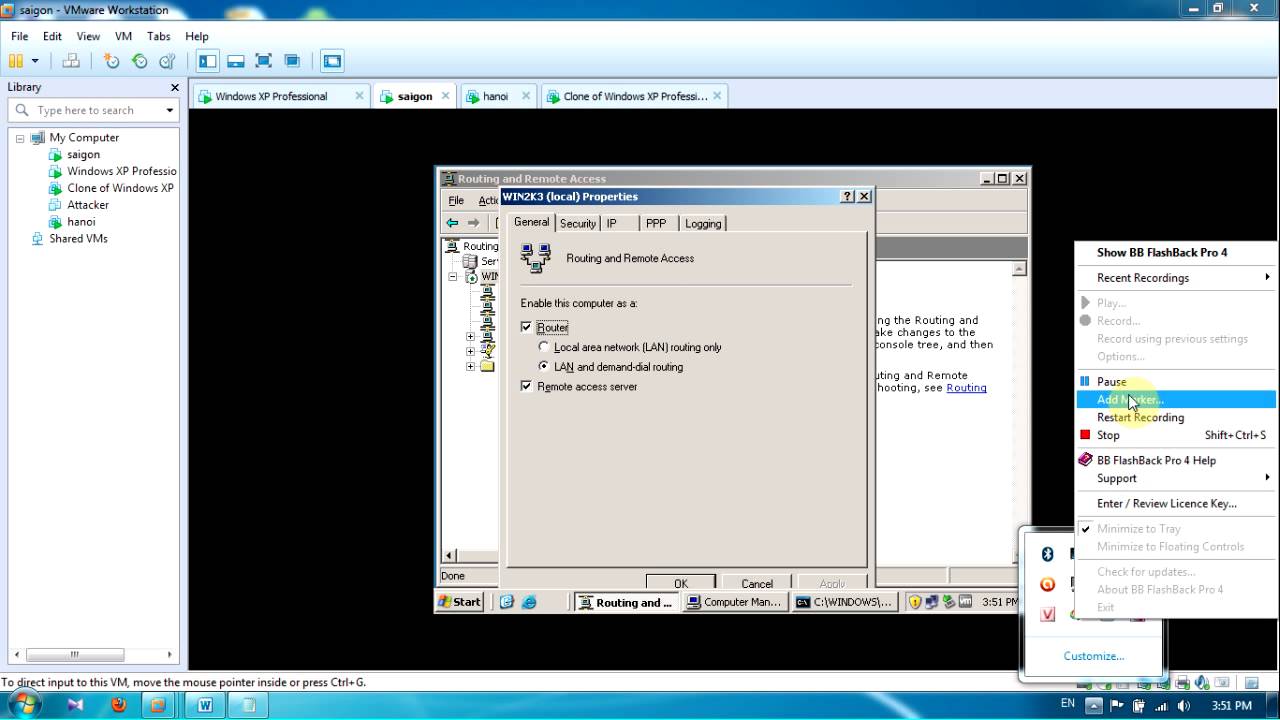This screenshot has height=720, width=1280.
Task: Select saigon VM in the library
Action: click(83, 154)
